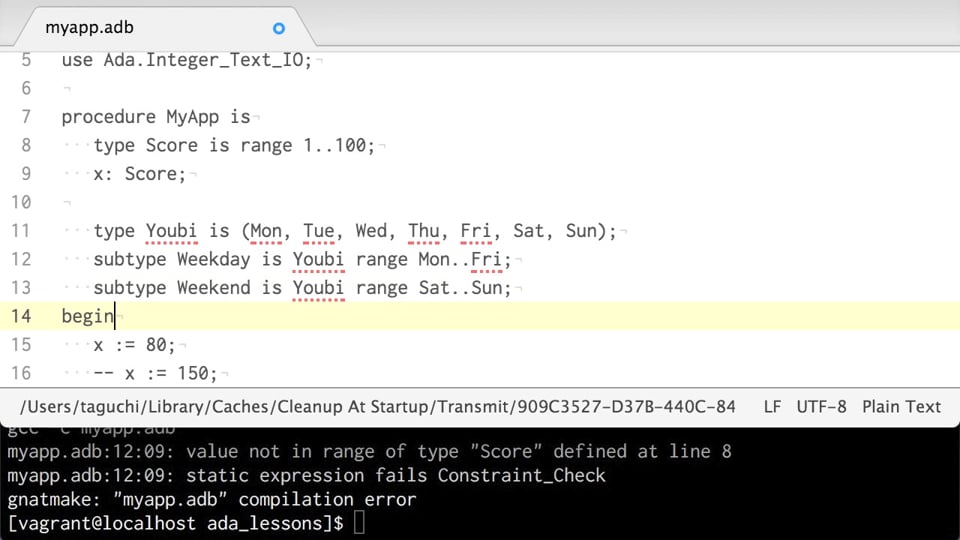
Task: Click the 'begin' keyword on line 14
Action: [88, 317]
